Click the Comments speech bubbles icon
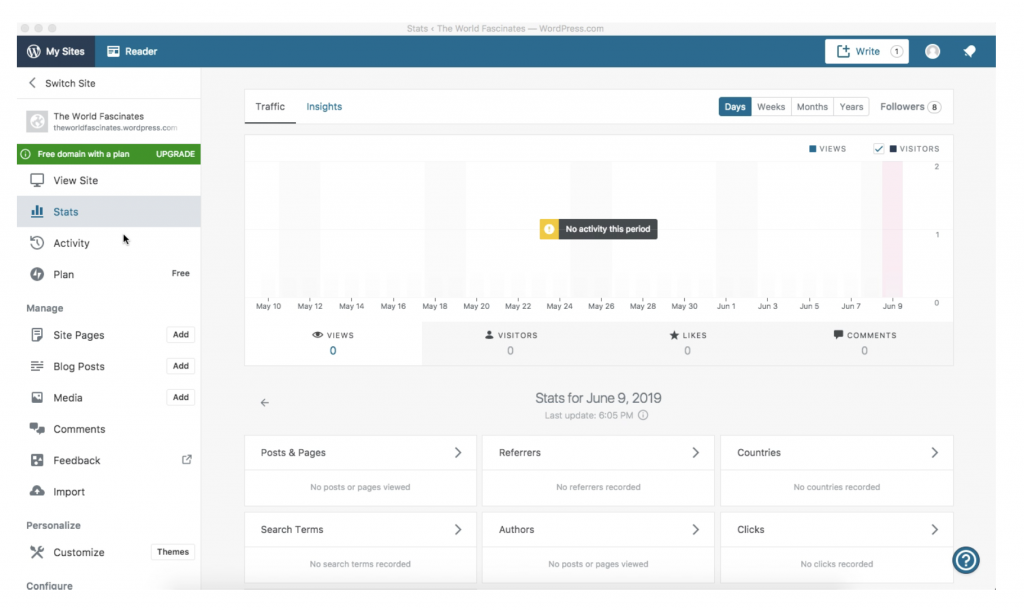Screen dimensions: 1024x610 point(37,428)
